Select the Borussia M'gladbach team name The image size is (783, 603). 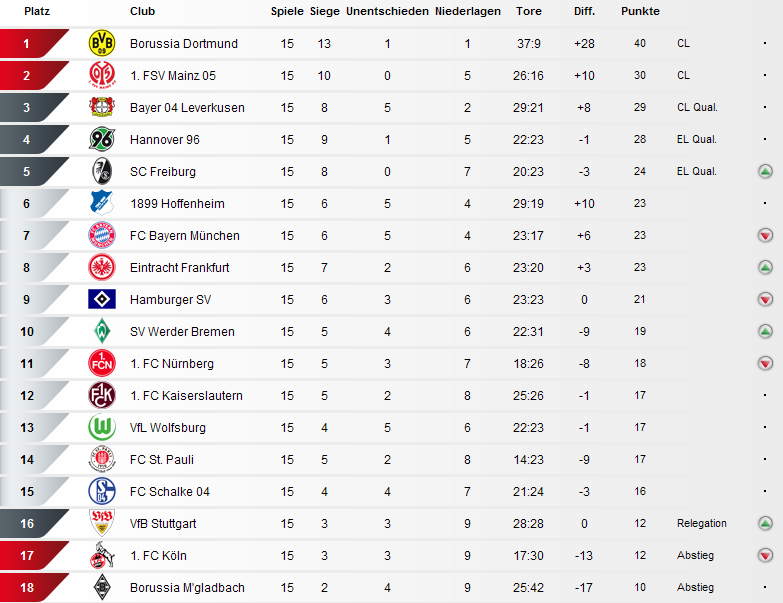click(187, 588)
